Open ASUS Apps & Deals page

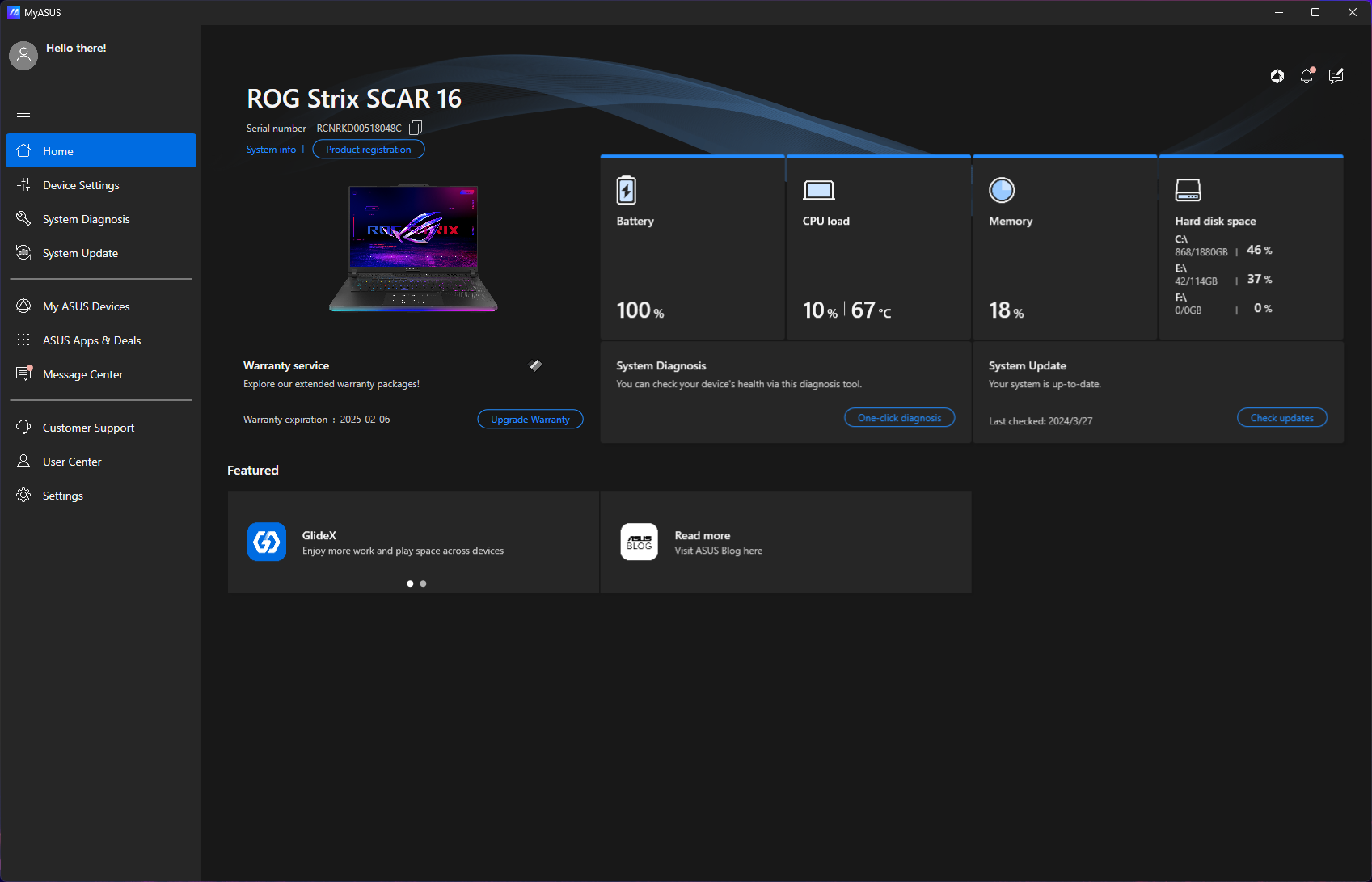(x=101, y=340)
